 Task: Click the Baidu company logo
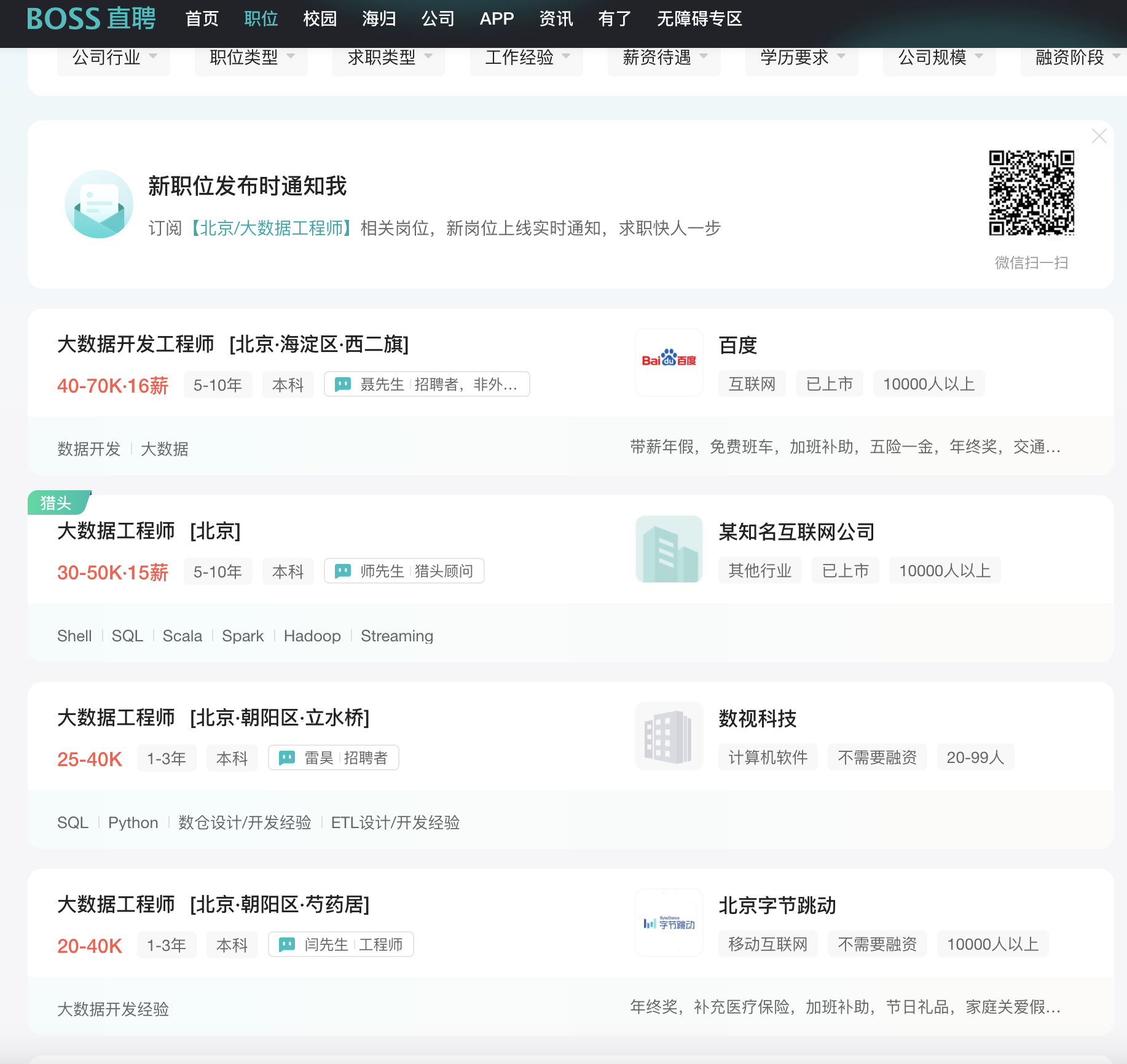(669, 362)
